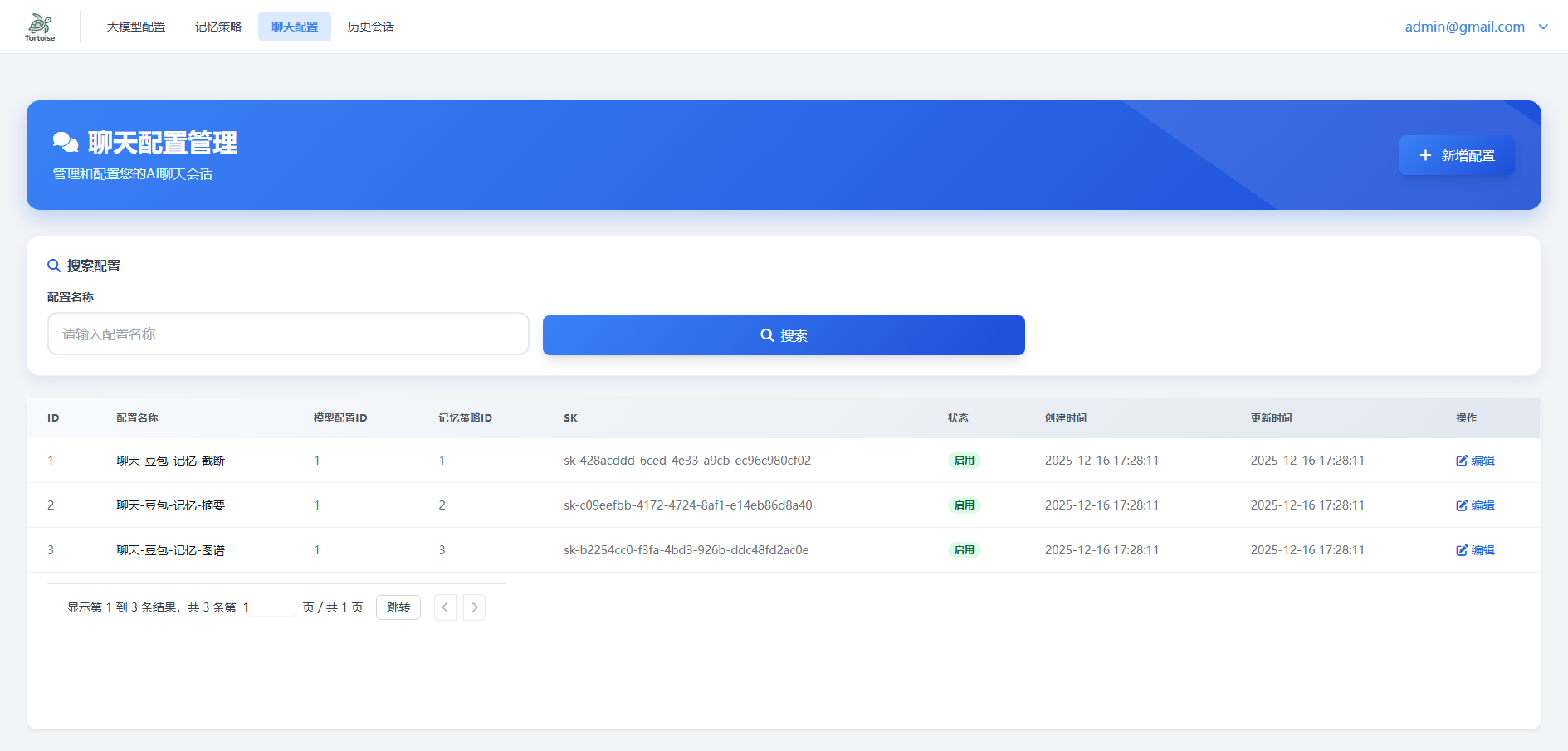Click the 新增配置 button
1568x751 pixels.
point(1457,155)
